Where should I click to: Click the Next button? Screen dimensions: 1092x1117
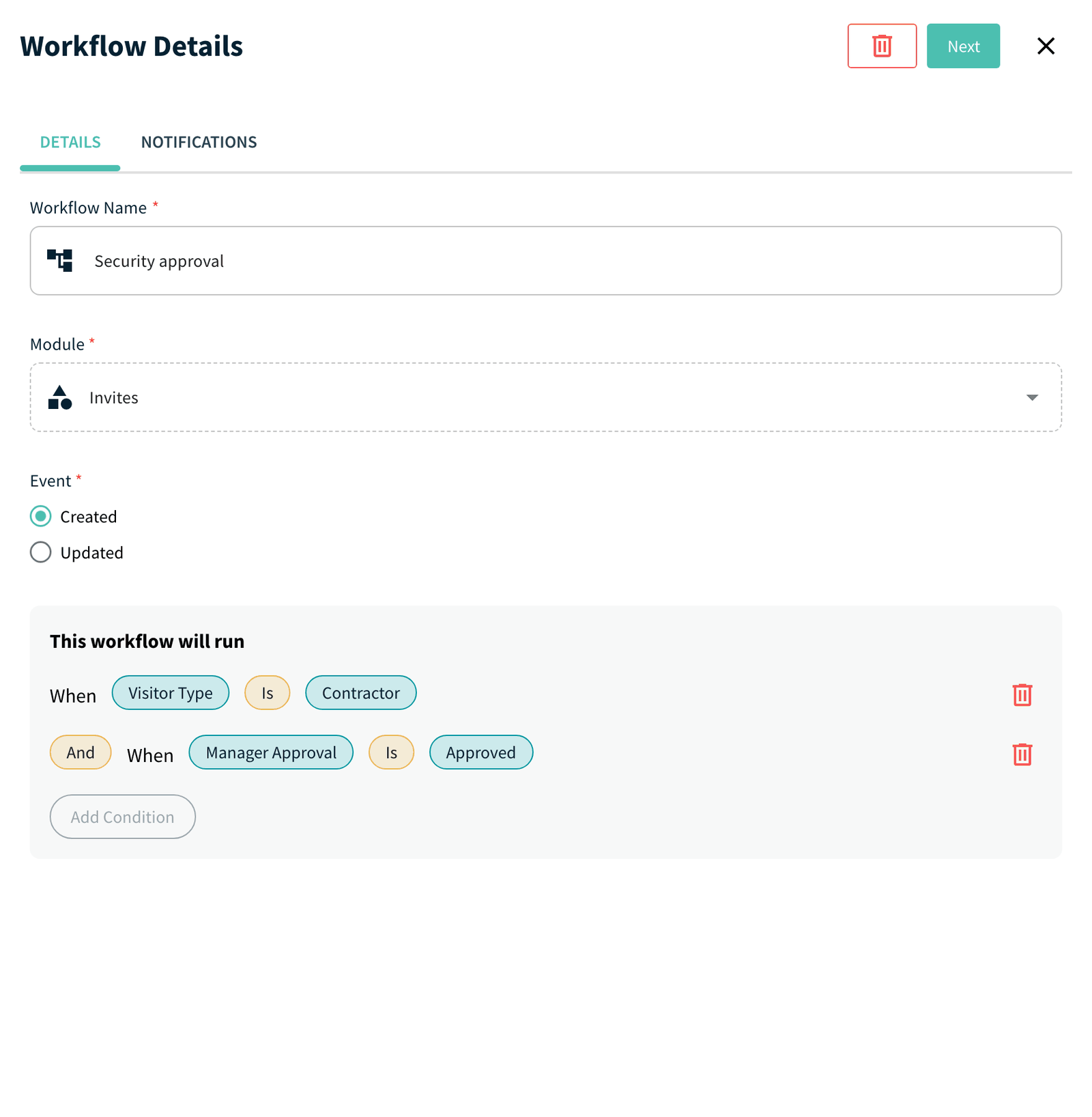tap(962, 46)
